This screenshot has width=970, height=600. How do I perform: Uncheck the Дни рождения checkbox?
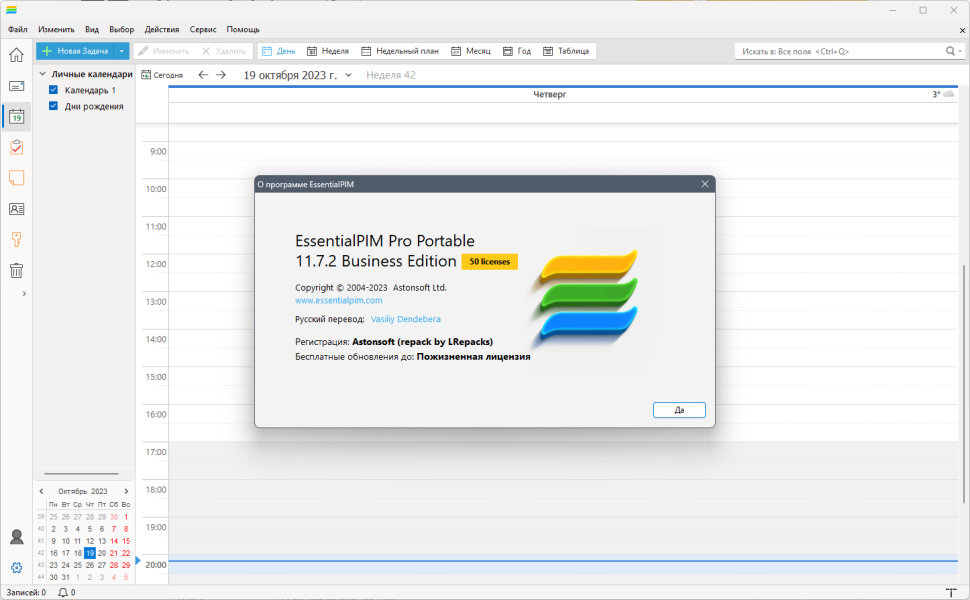click(x=53, y=106)
